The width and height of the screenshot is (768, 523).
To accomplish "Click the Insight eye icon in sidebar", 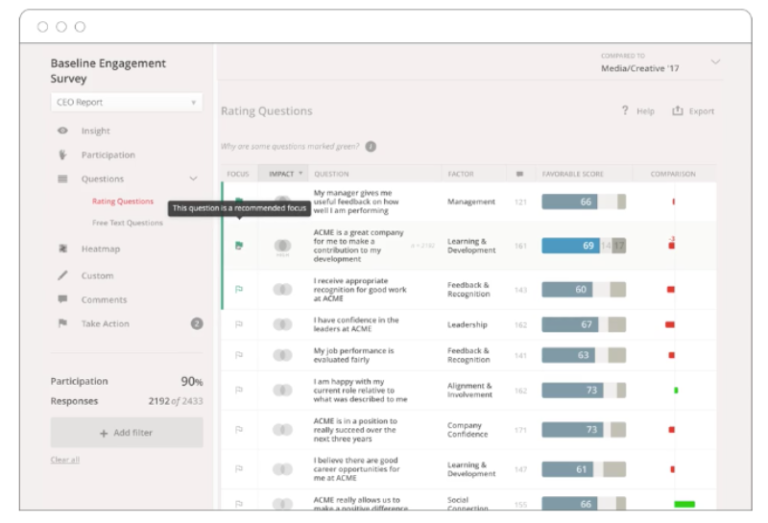I will pos(63,131).
